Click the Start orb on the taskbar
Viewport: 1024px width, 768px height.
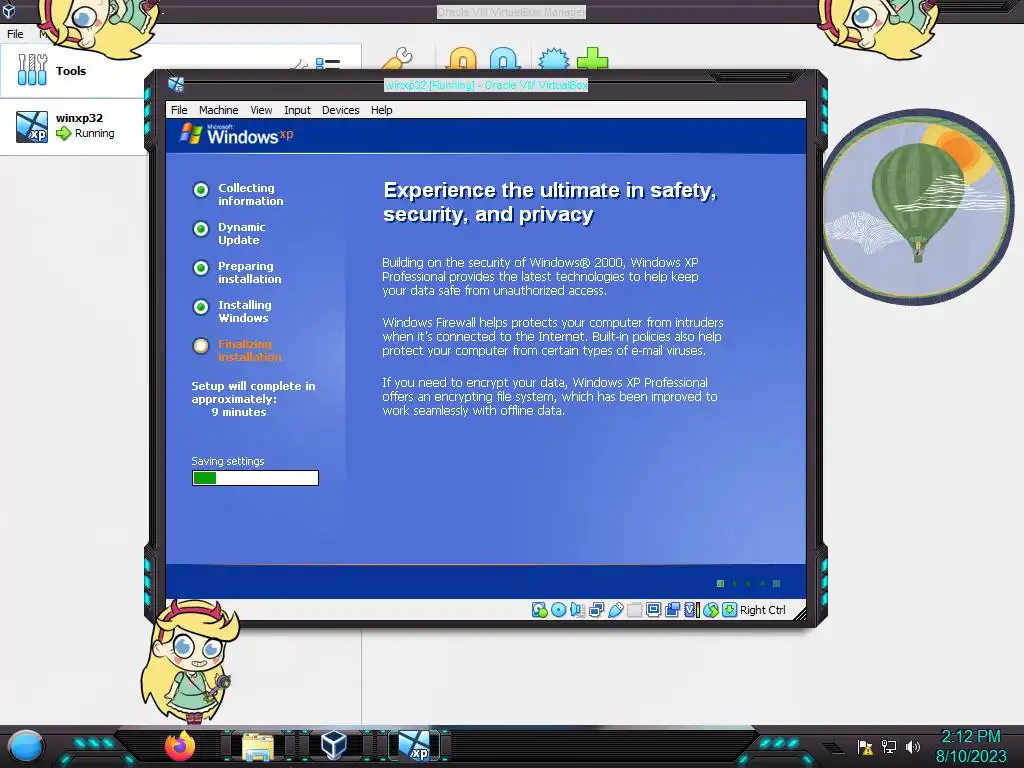point(26,746)
